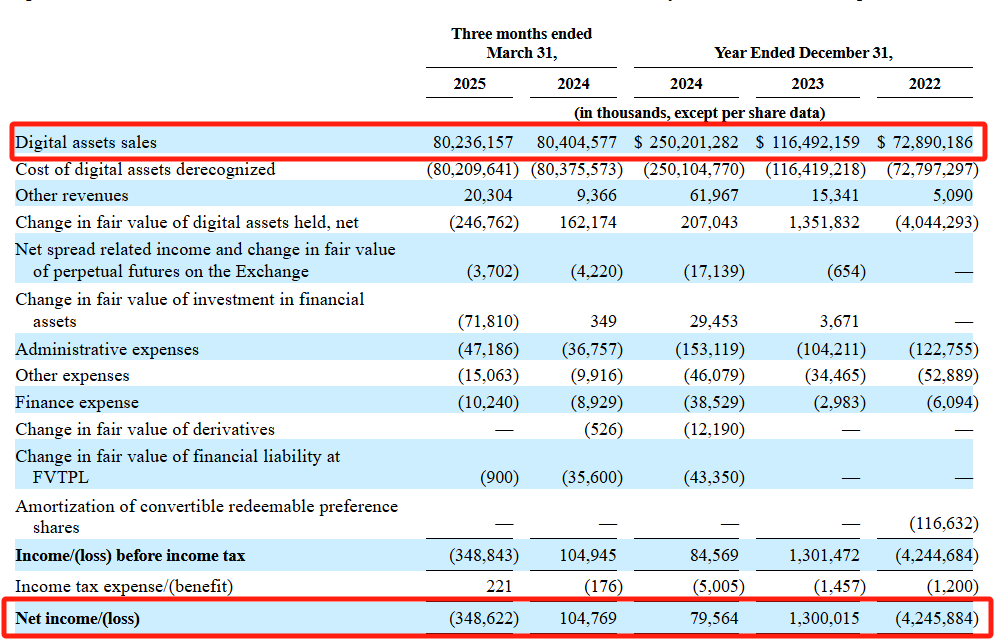
Task: Click Other revenues value 61,967
Action: point(715,195)
